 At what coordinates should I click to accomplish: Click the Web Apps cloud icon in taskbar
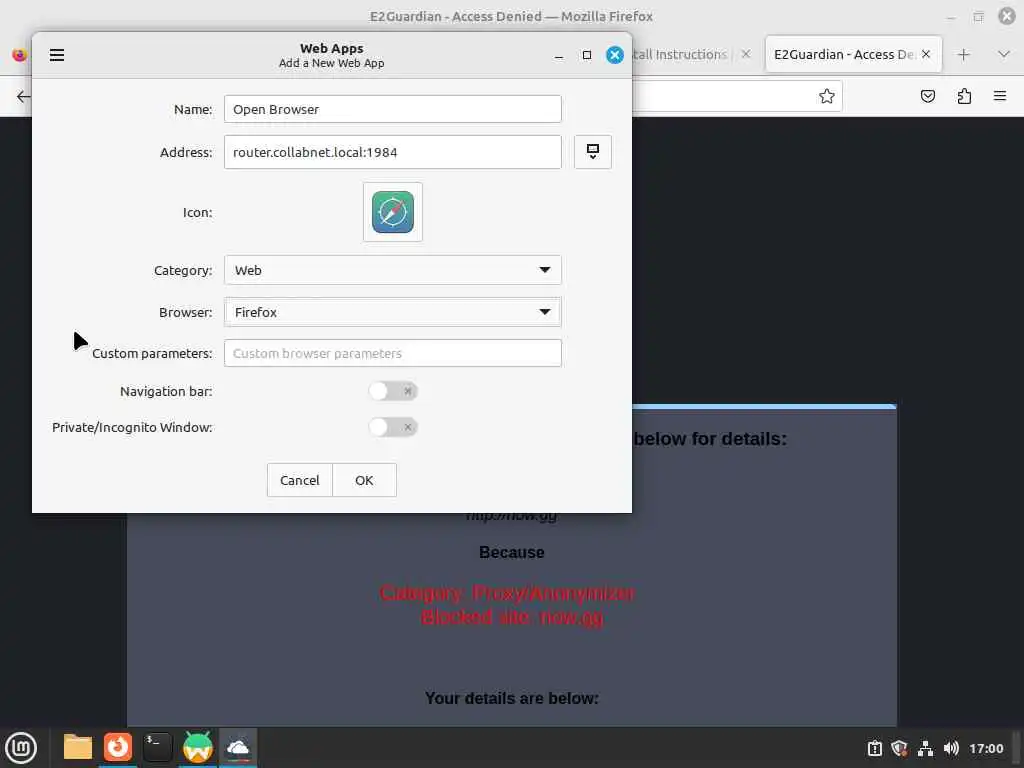point(238,747)
